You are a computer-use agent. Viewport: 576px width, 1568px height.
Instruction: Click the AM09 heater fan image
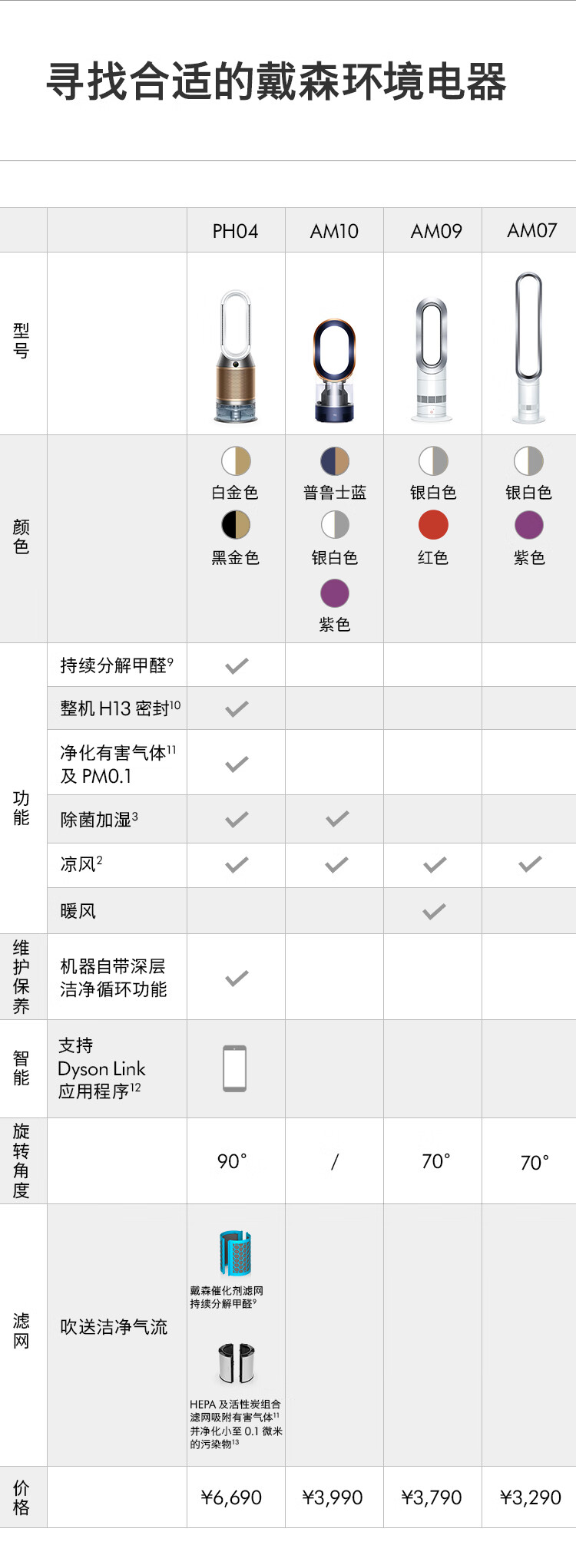(432, 360)
